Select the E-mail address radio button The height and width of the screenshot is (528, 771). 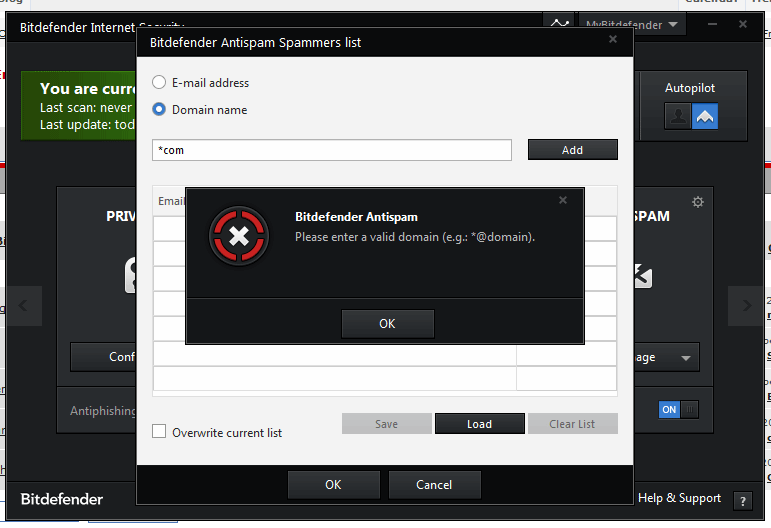[159, 82]
